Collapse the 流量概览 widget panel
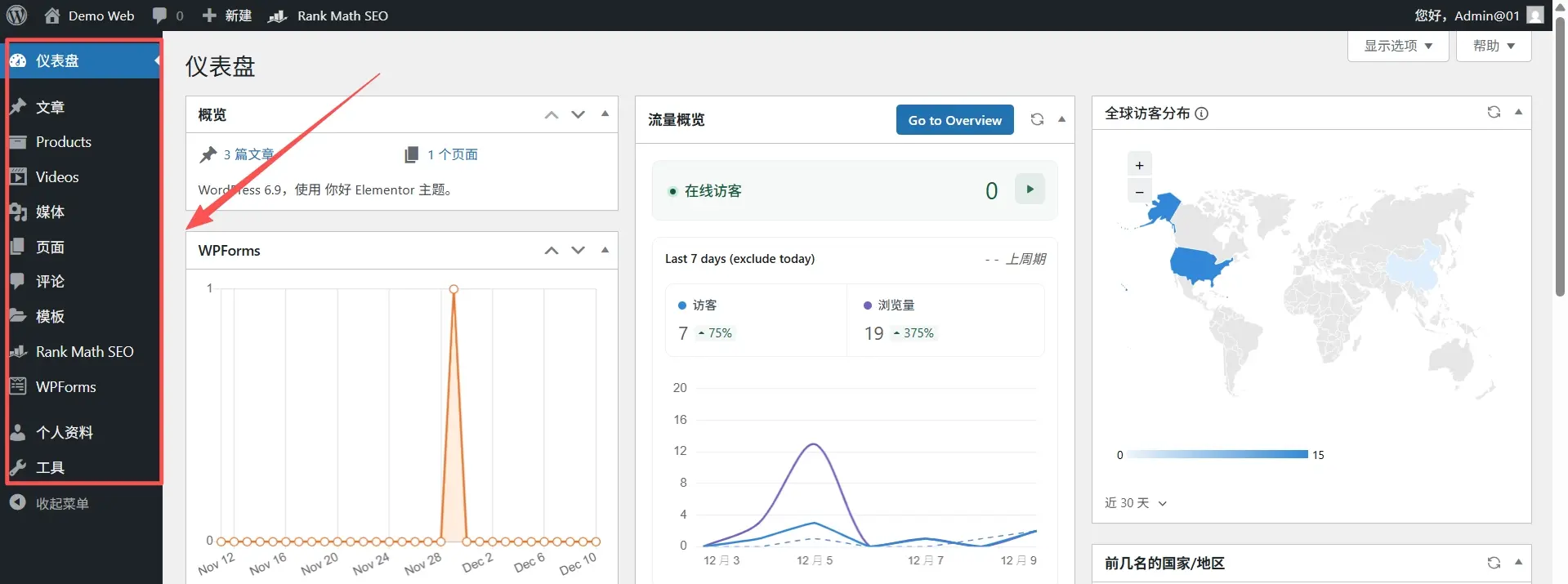Screen dimensions: 1568x584 point(1062,119)
